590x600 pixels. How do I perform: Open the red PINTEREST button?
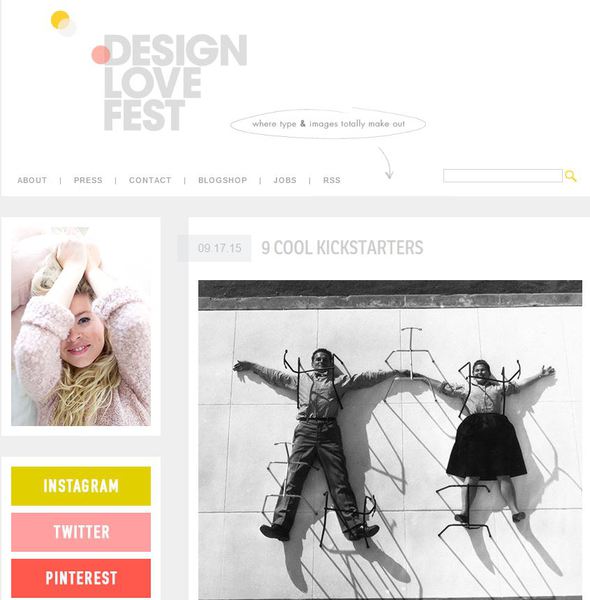pyautogui.click(x=81, y=578)
